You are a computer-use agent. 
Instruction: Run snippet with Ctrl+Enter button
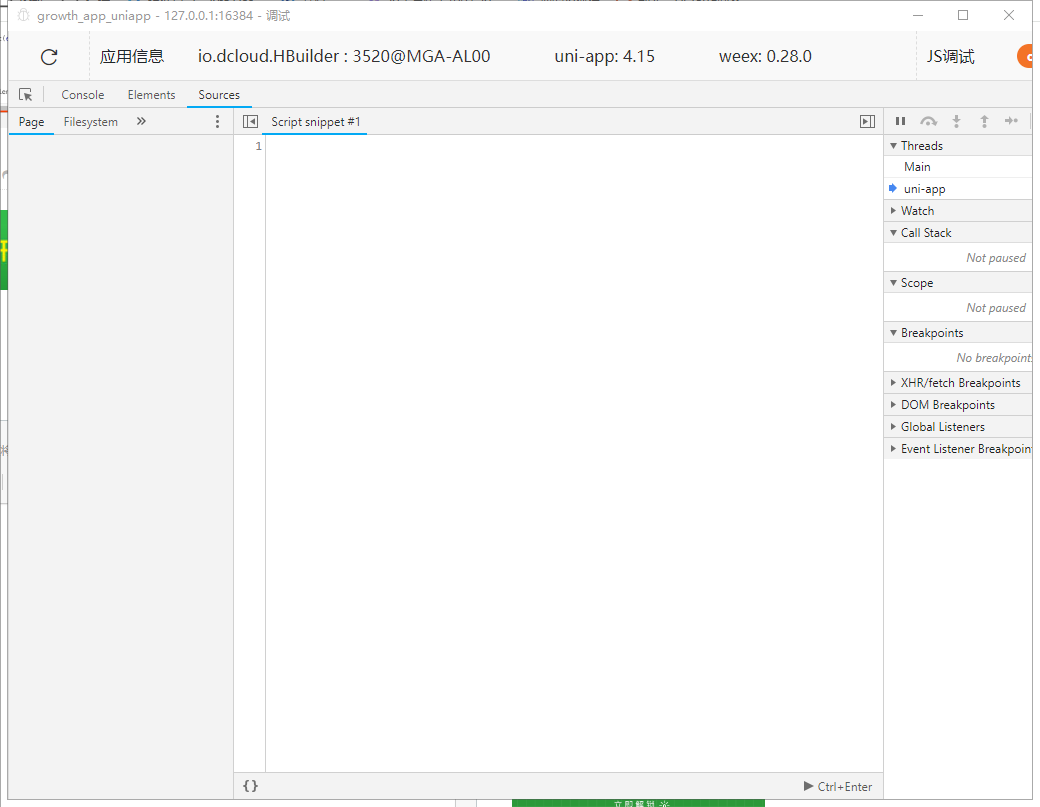pyautogui.click(x=838, y=787)
